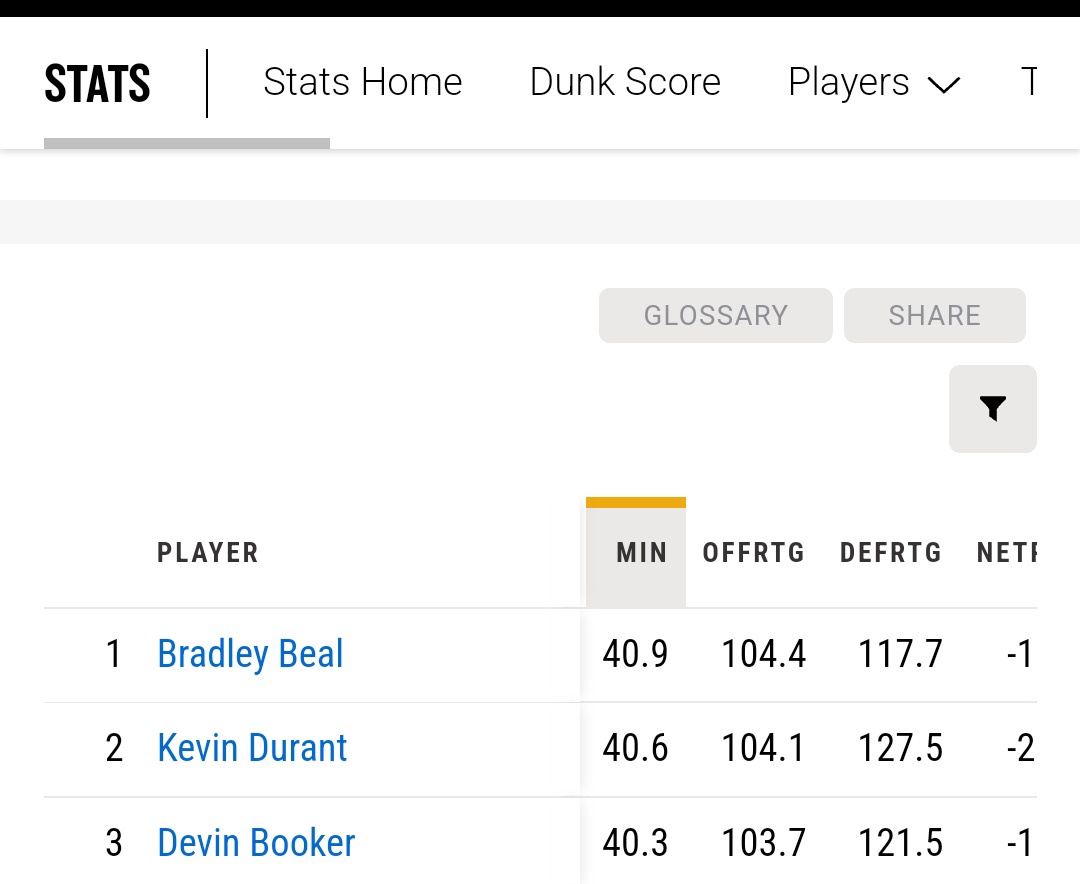Select Kevin Durant's 127.5 DEFRTG value
The image size is (1080, 884).
tap(900, 748)
